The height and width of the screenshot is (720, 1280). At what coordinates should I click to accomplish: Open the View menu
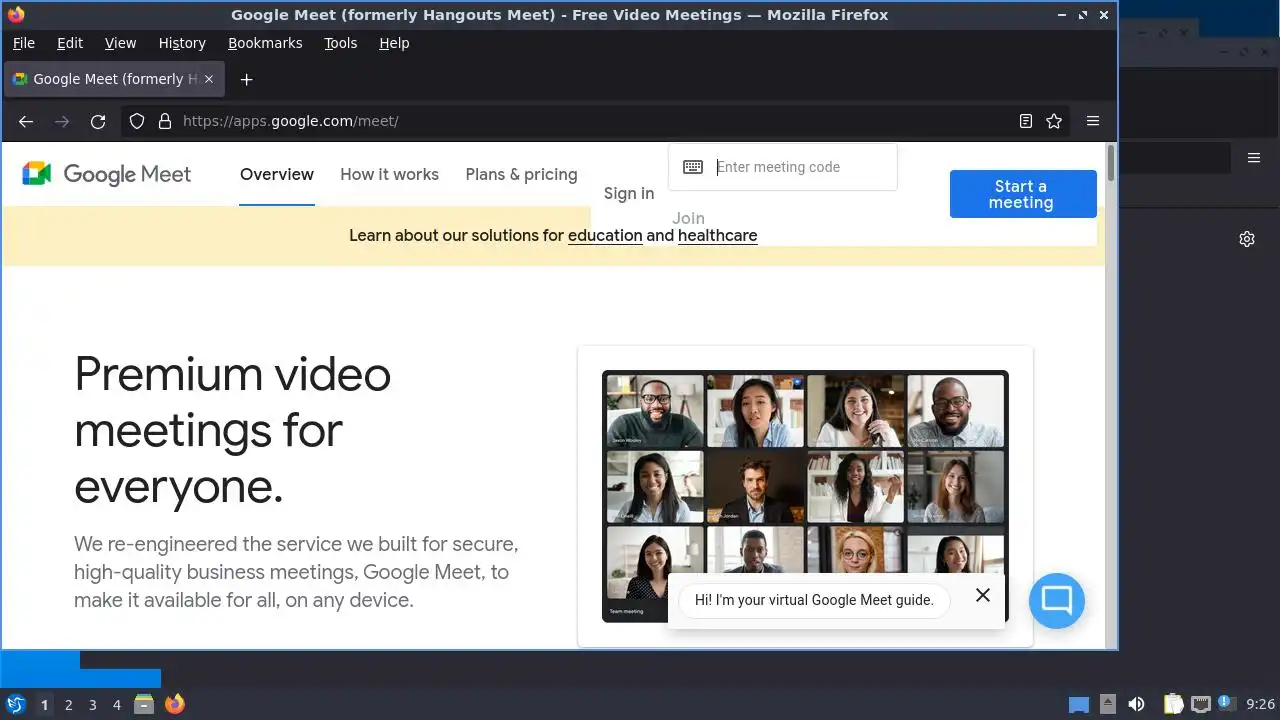coord(120,43)
